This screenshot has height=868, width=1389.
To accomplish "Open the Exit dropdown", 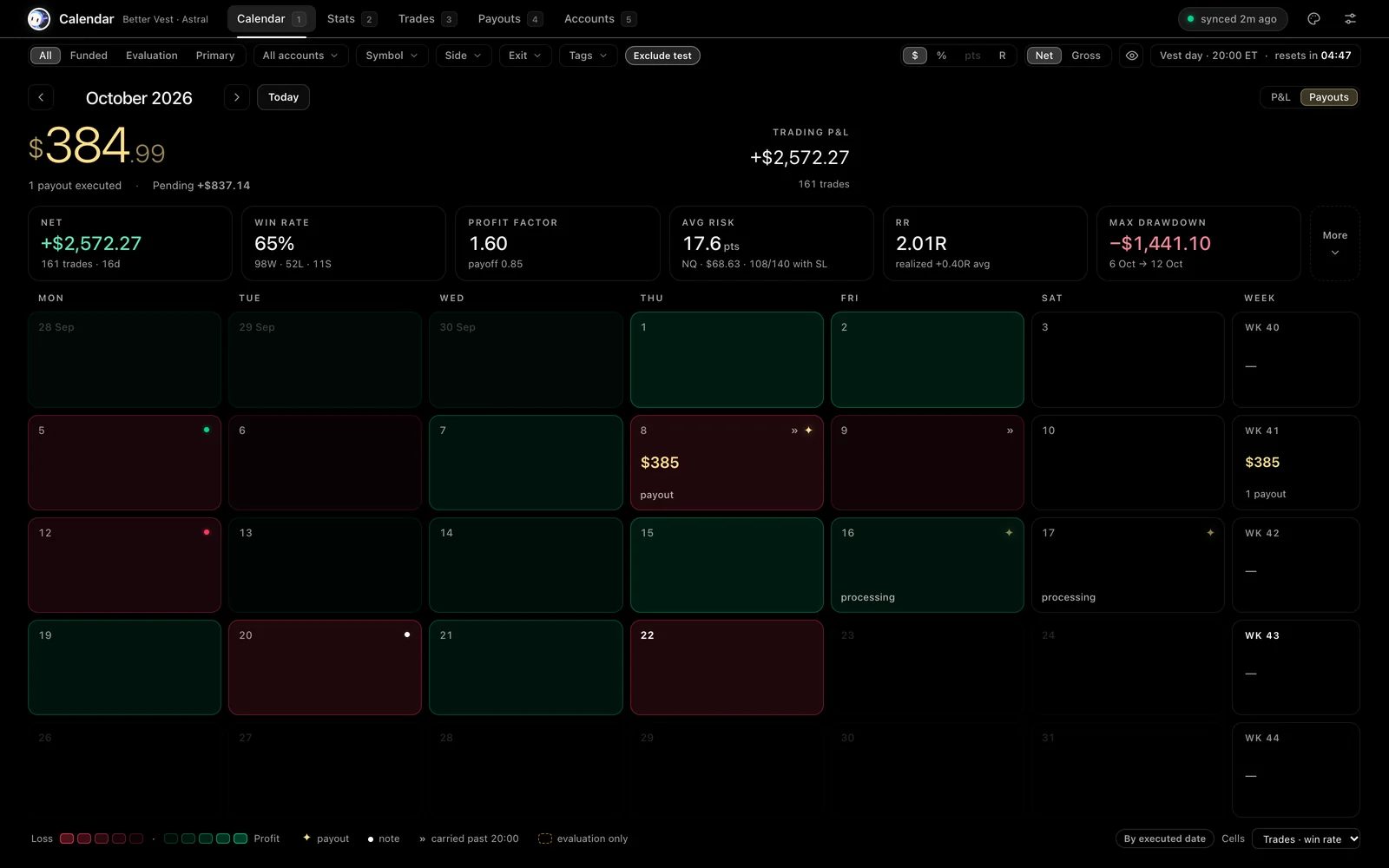I will 525,56.
